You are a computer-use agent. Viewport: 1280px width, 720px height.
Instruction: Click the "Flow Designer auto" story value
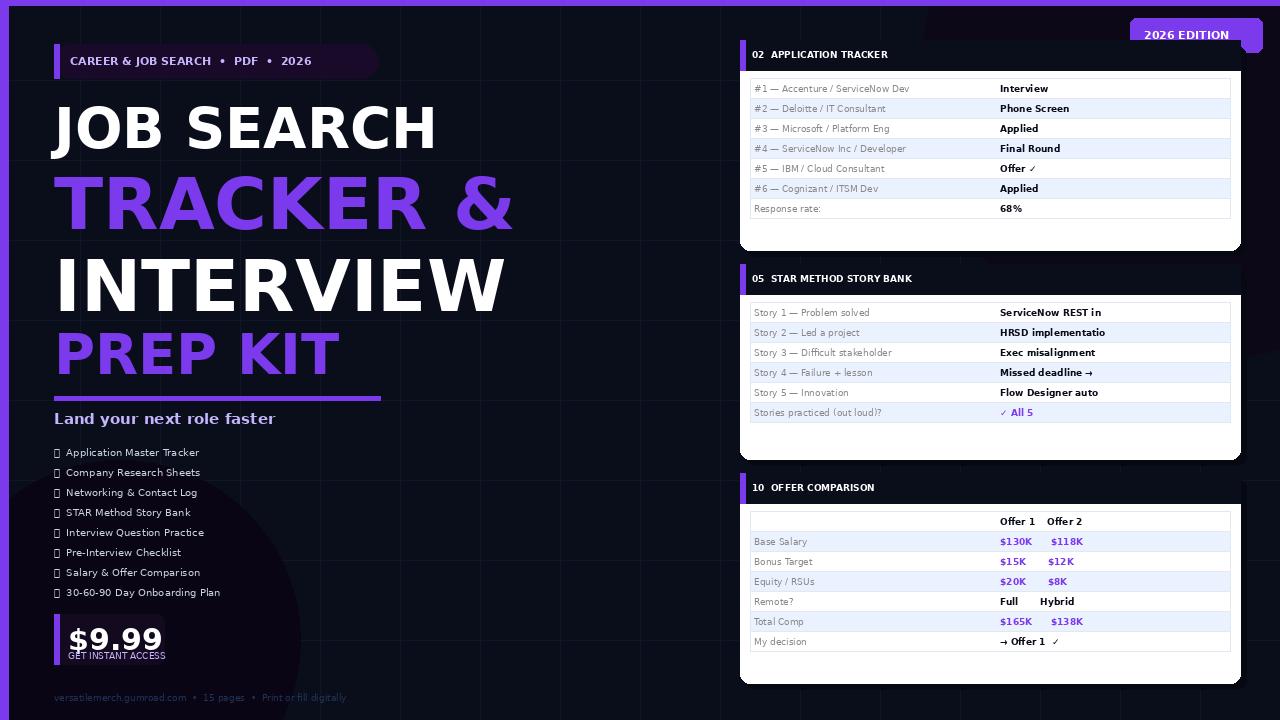click(x=1049, y=393)
